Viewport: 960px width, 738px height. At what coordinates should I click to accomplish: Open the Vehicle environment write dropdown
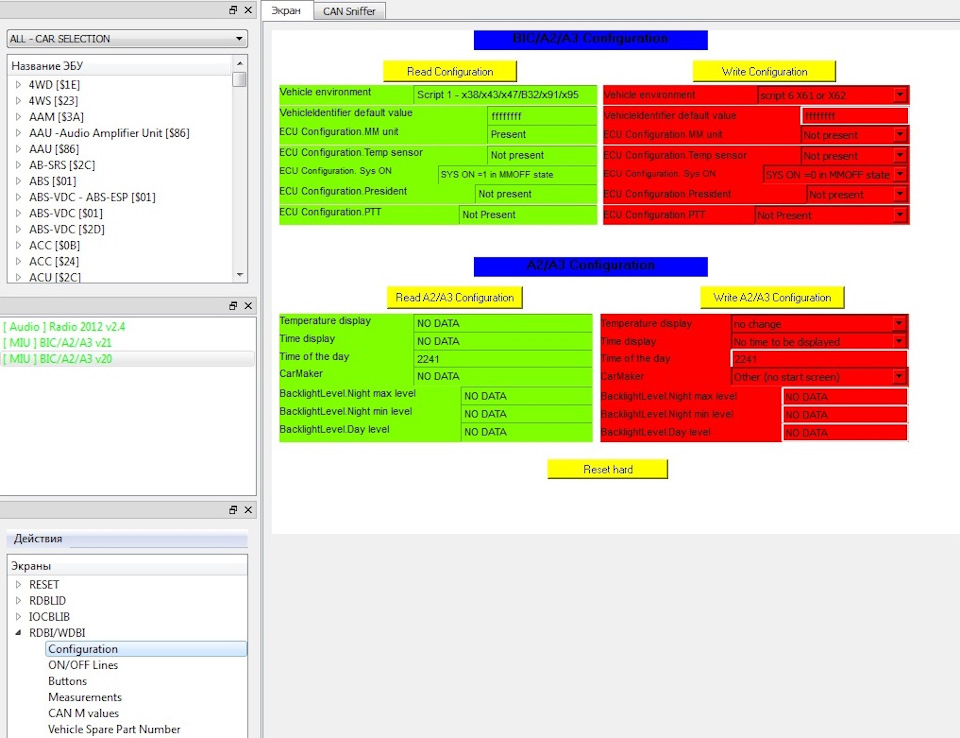(899, 95)
